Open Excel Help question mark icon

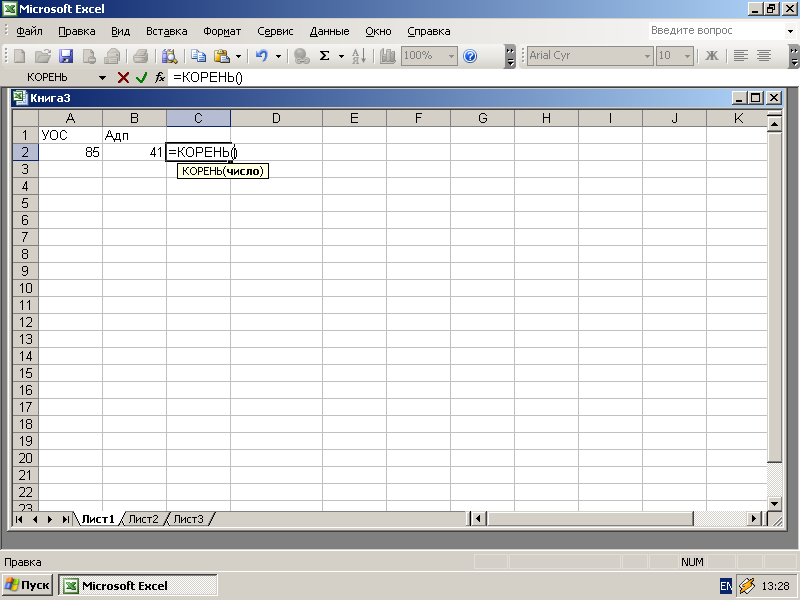[x=470, y=56]
